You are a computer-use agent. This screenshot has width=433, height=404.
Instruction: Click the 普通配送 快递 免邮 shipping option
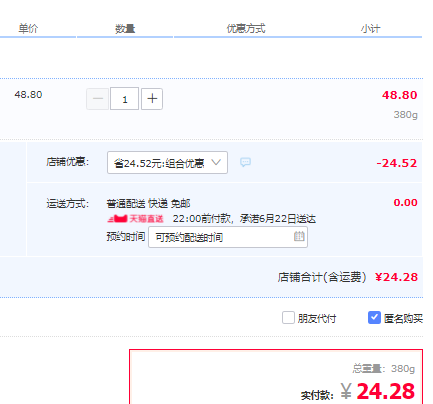point(148,203)
